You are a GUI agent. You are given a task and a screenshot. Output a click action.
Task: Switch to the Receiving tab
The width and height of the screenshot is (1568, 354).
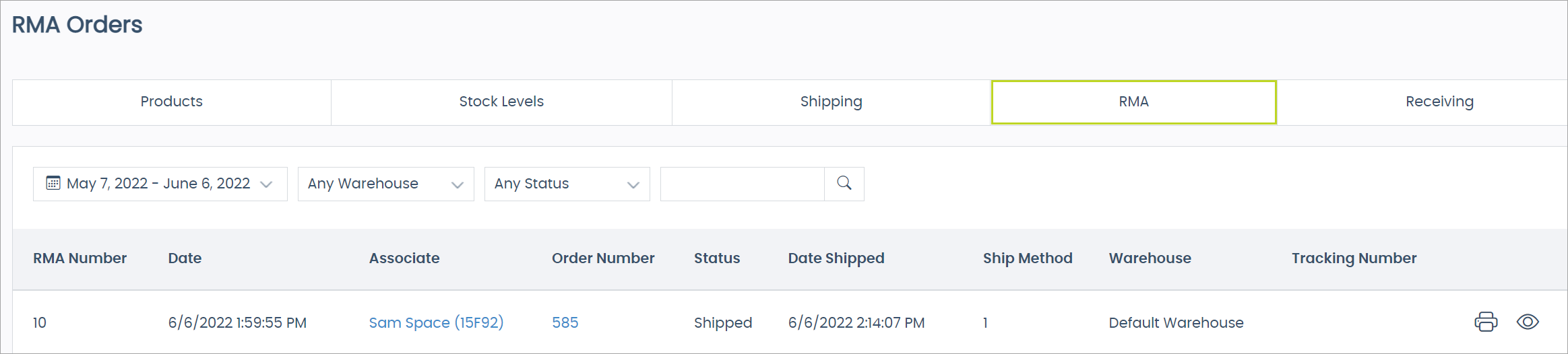click(1439, 102)
